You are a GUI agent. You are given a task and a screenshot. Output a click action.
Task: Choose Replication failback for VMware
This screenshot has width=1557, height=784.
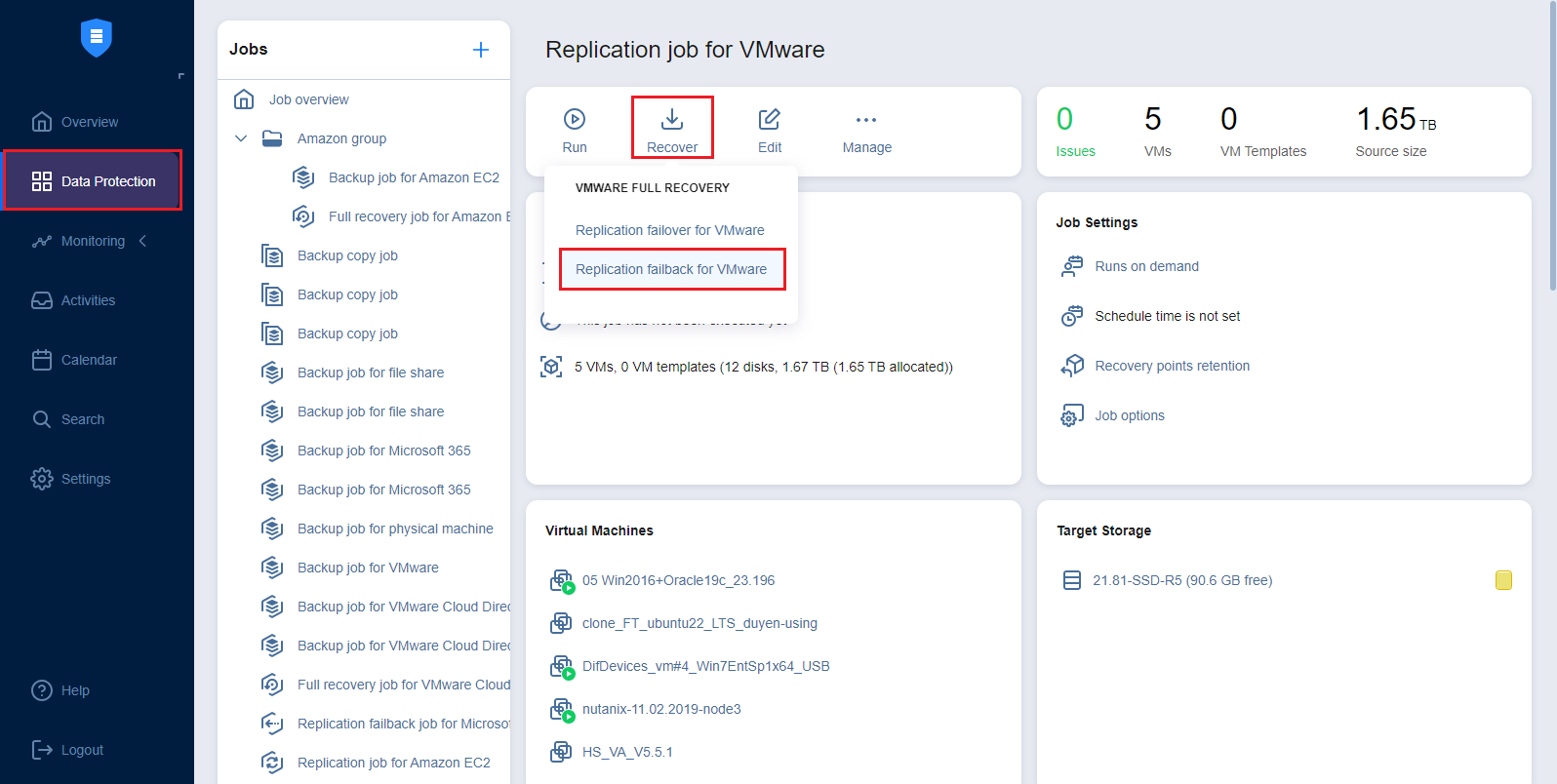coord(671,269)
